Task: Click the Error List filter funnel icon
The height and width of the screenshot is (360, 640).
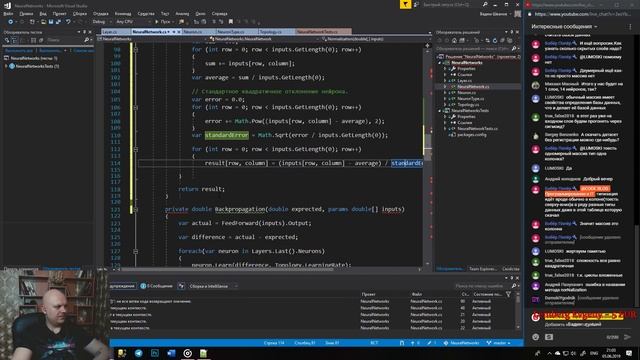Action: (x=509, y=294)
